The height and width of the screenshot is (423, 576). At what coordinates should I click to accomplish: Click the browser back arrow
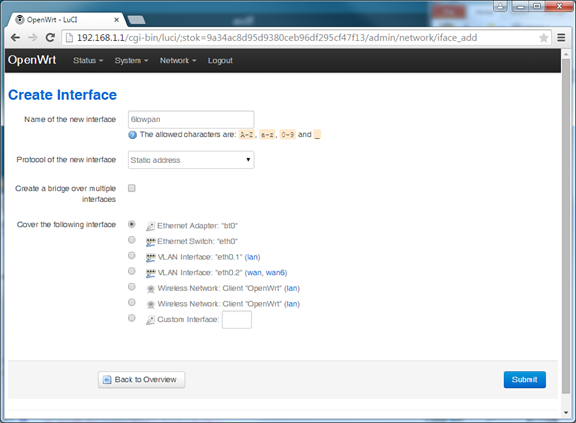click(15, 37)
